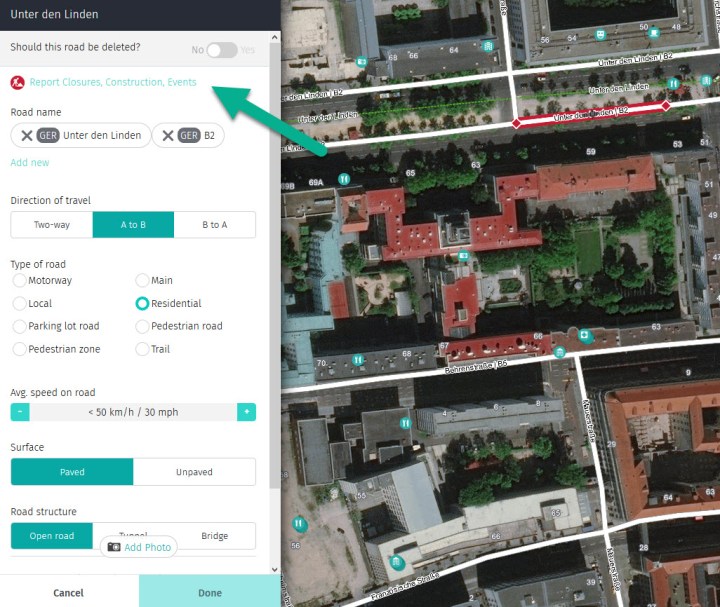This screenshot has width=720, height=607.
Task: Choose the Trail road type
Action: (x=142, y=349)
